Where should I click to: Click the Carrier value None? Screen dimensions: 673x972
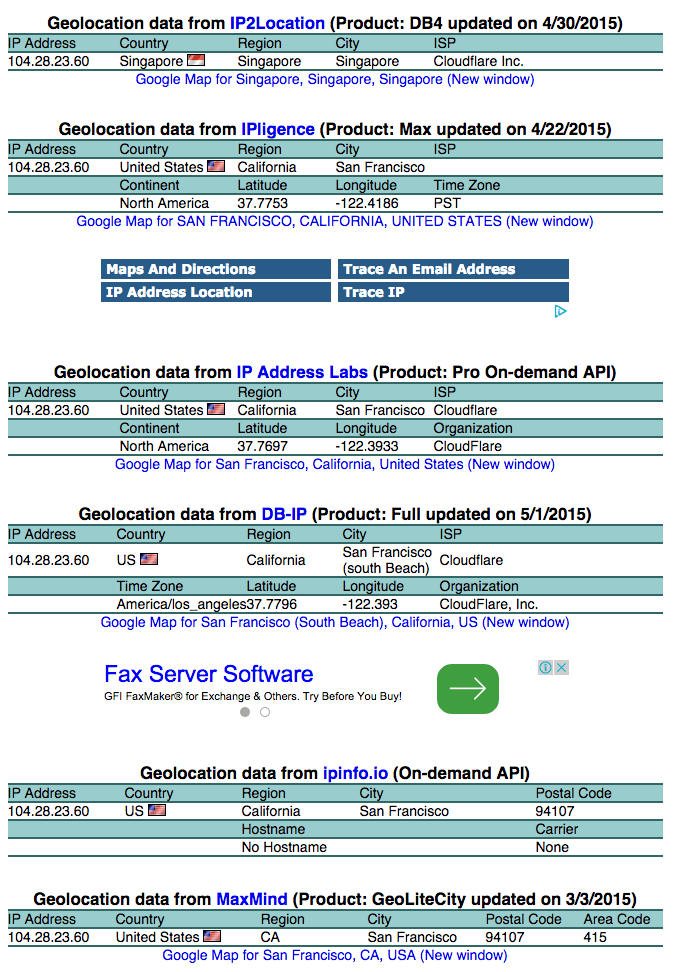(552, 847)
